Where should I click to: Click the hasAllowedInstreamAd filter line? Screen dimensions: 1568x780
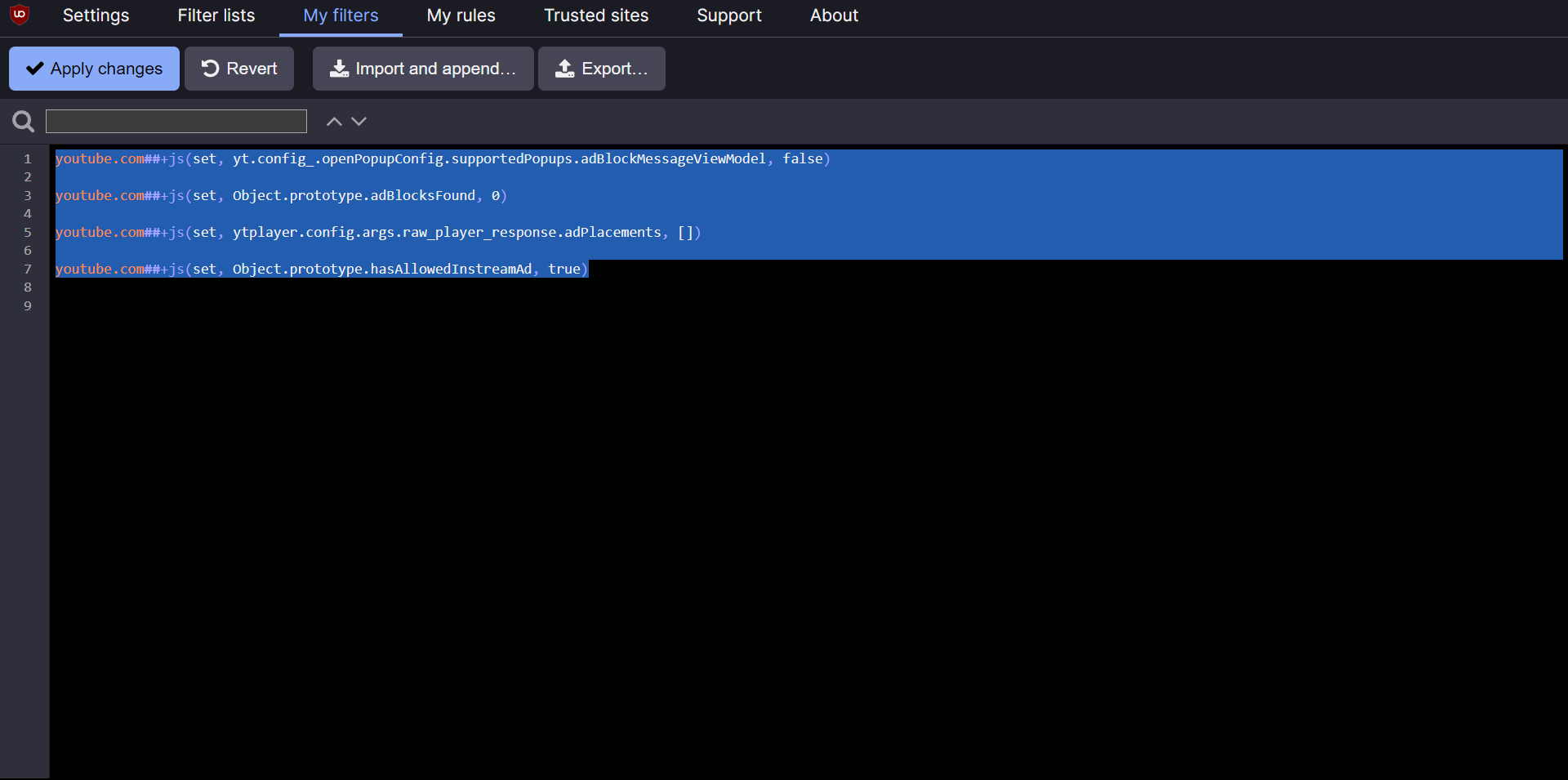coord(322,269)
